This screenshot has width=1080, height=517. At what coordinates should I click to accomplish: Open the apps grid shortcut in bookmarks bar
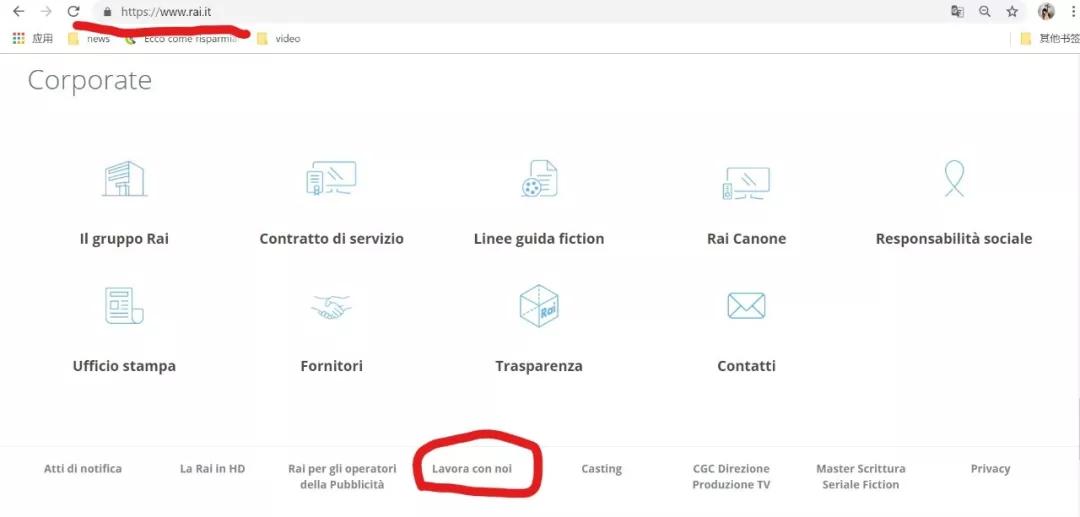[19, 39]
